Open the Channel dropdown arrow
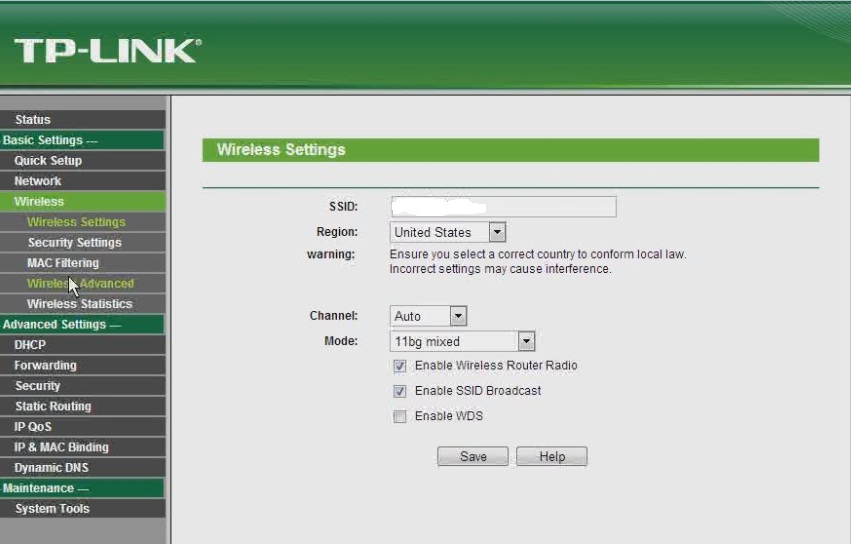 458,316
